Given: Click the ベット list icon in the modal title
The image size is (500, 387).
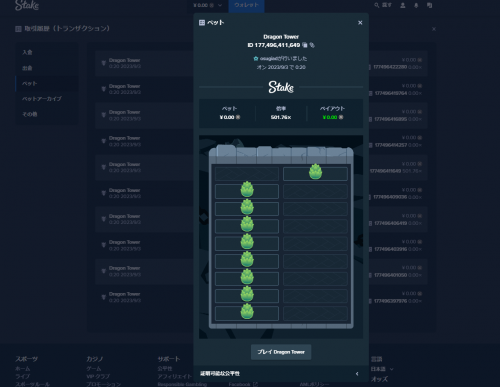Looking at the screenshot, I should (x=202, y=23).
